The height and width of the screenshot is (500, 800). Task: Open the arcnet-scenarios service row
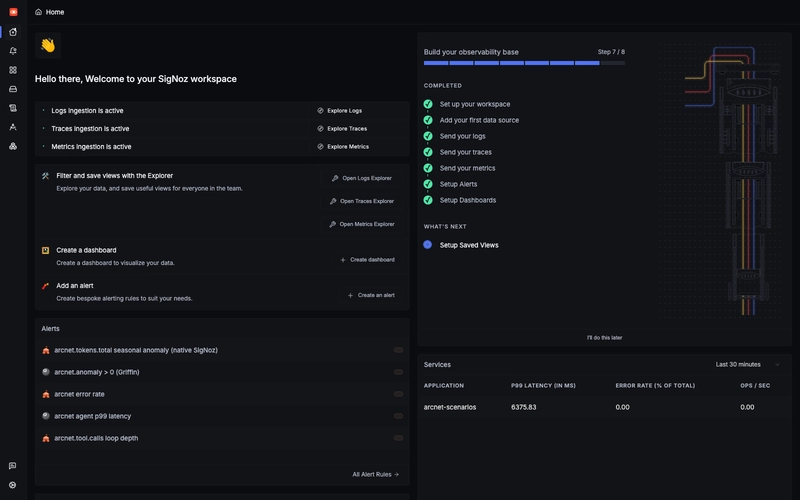(x=605, y=407)
